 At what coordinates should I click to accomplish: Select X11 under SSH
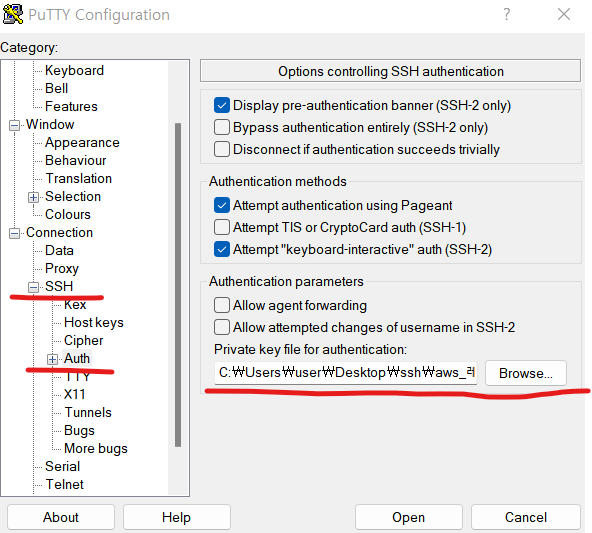(75, 394)
